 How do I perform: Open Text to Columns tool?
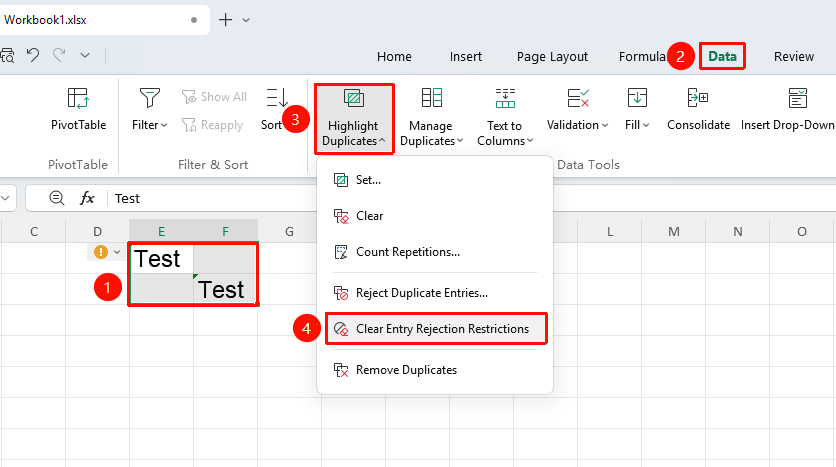(x=504, y=117)
